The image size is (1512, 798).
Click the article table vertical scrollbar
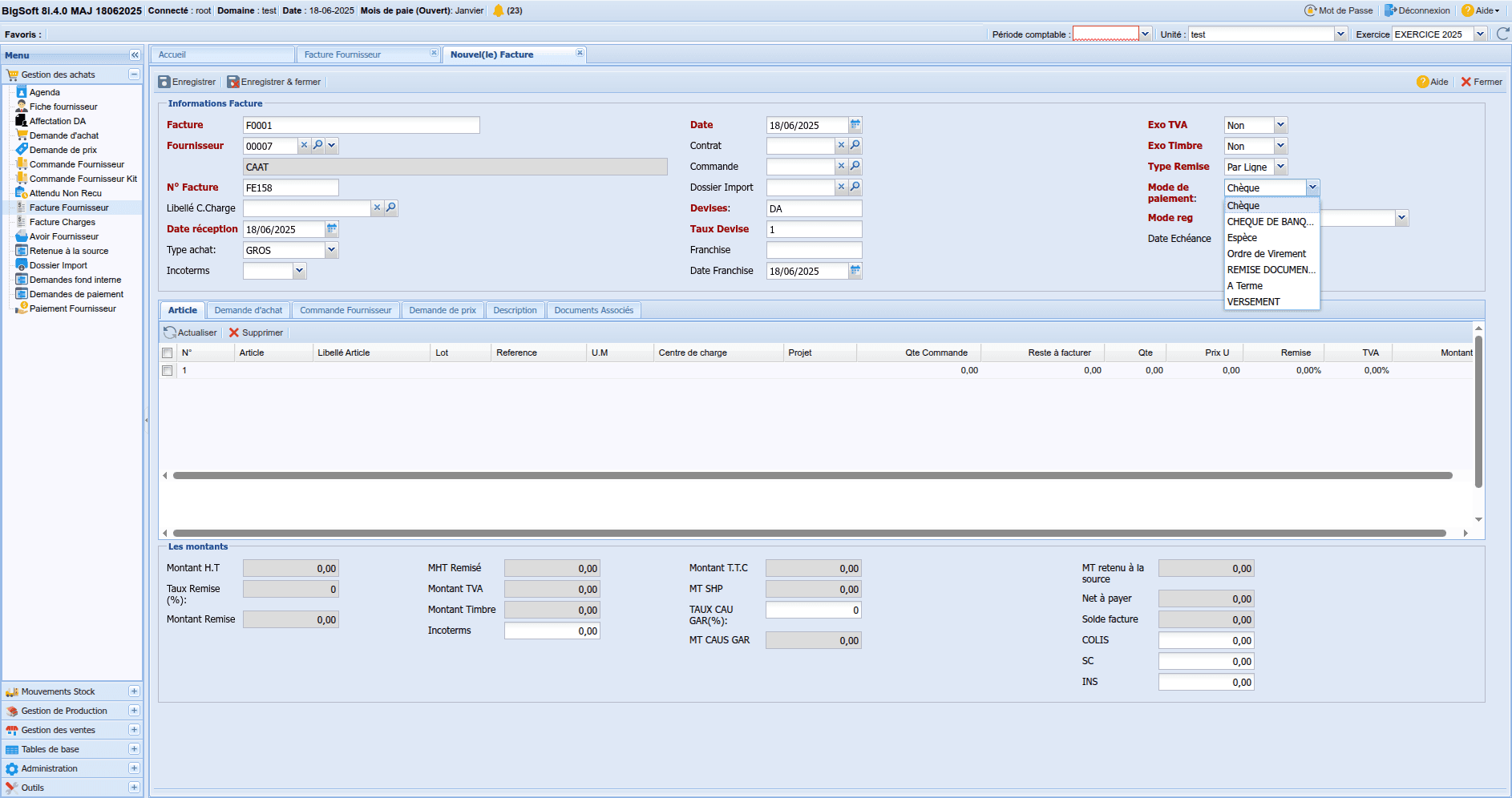pyautogui.click(x=1478, y=412)
